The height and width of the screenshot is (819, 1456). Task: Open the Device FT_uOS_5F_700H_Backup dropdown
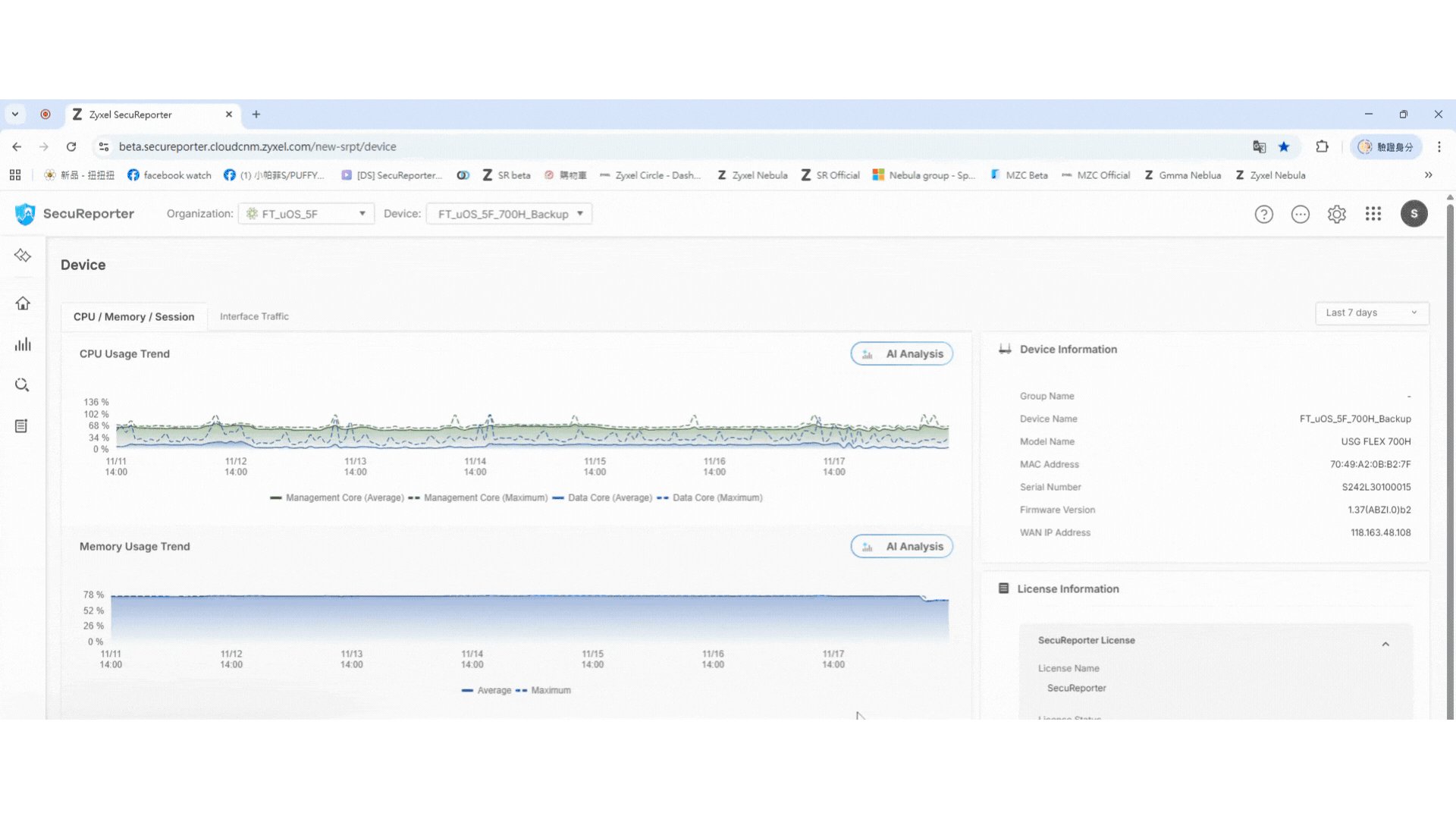click(509, 214)
